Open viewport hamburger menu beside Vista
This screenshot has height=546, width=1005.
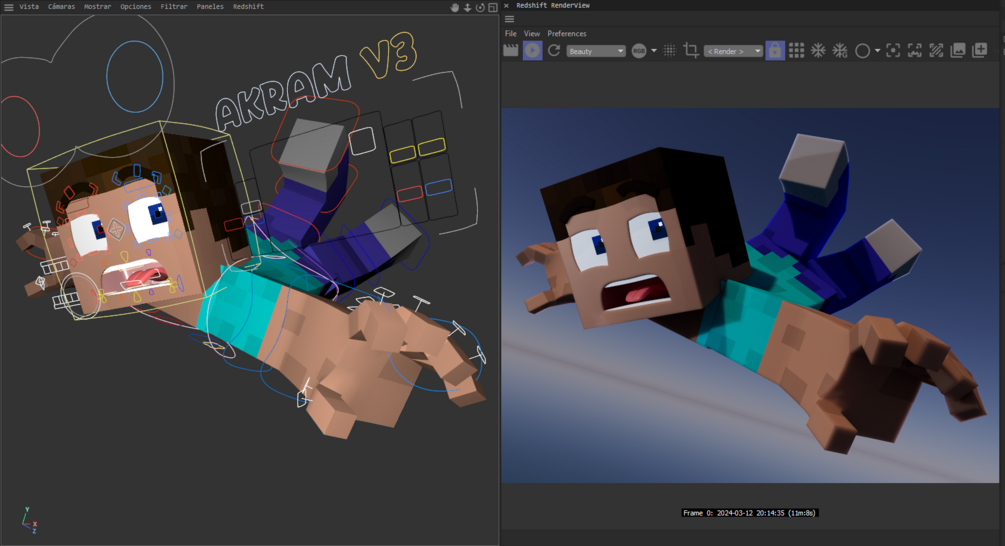coord(8,7)
